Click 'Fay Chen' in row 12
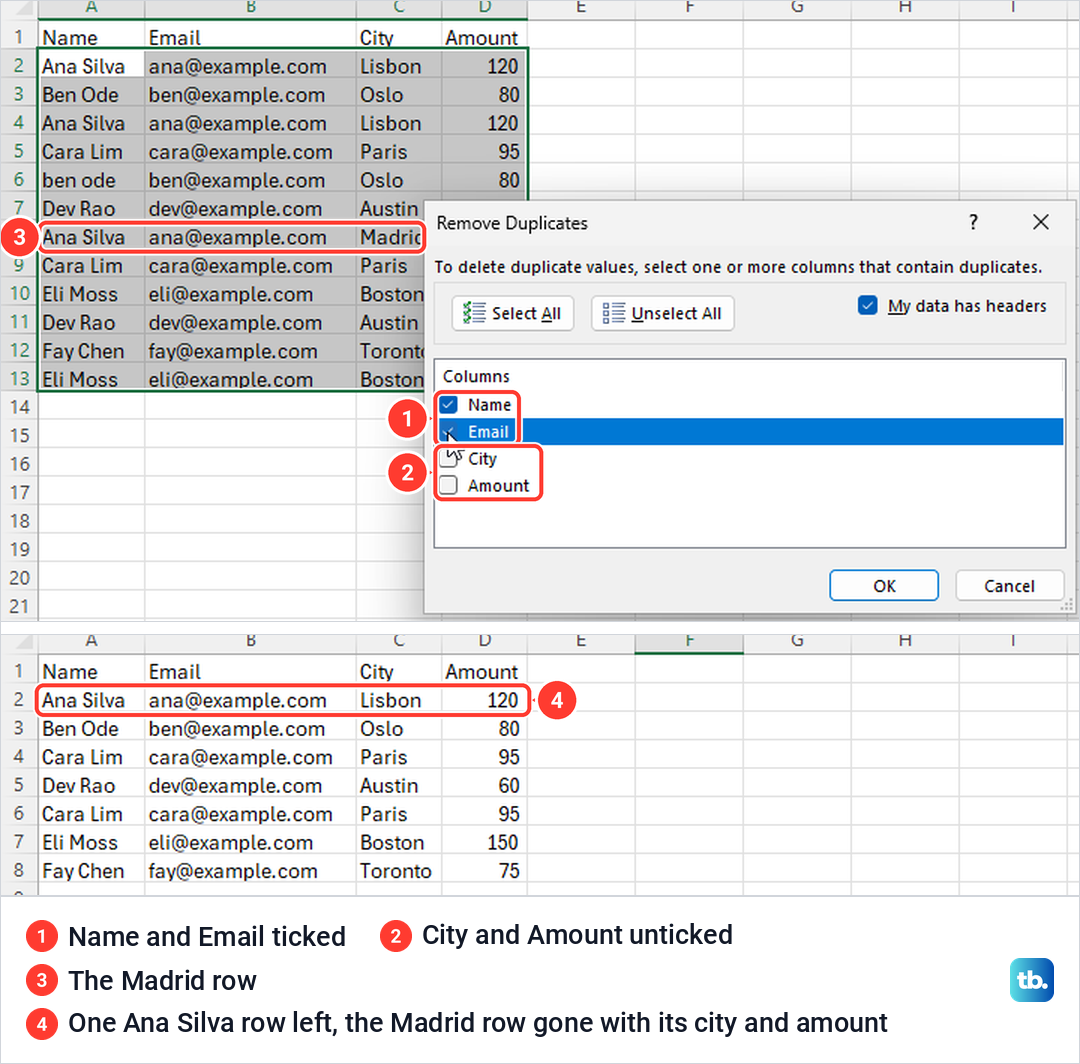The image size is (1080, 1064). click(91, 351)
